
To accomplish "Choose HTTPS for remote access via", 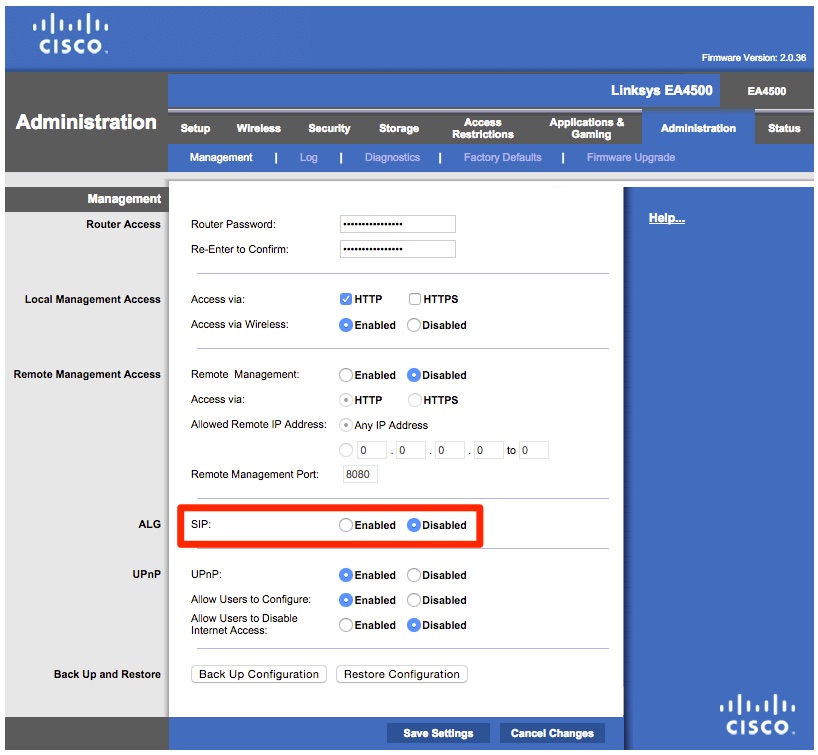I will pos(415,400).
